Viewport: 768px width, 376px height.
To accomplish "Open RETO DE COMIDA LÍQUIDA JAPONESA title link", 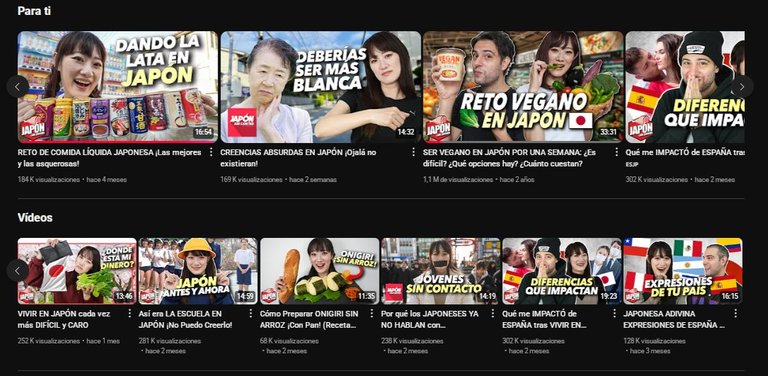I will 110,158.
